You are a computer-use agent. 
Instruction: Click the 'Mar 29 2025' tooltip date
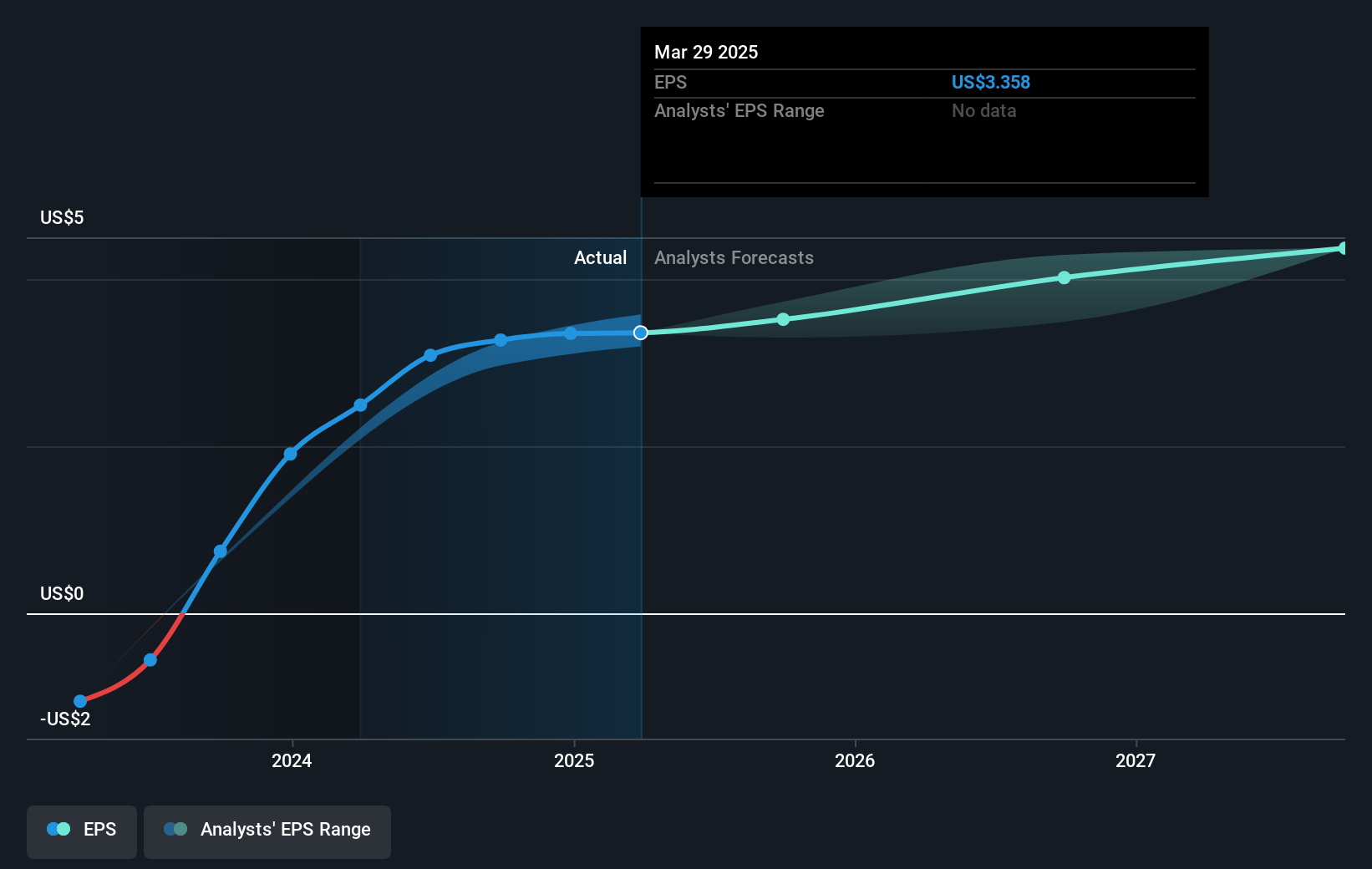[x=706, y=52]
